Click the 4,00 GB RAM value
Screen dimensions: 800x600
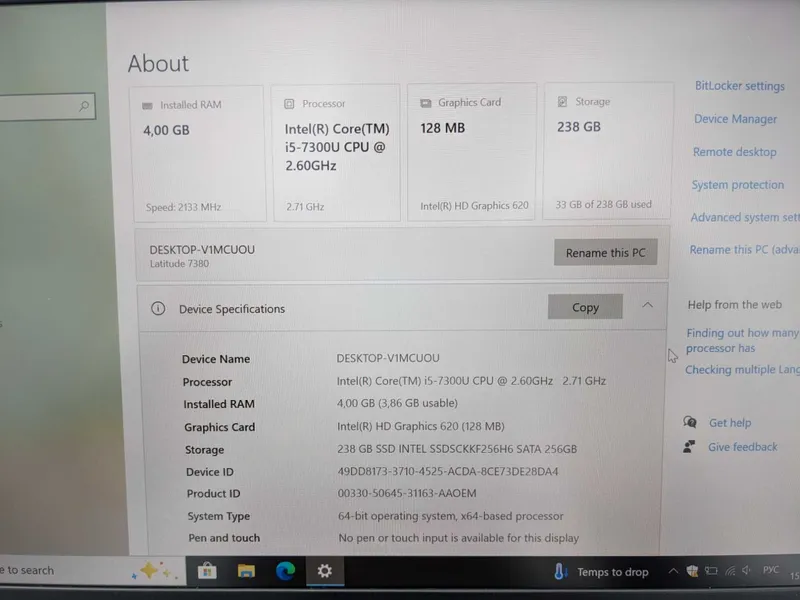pos(166,131)
